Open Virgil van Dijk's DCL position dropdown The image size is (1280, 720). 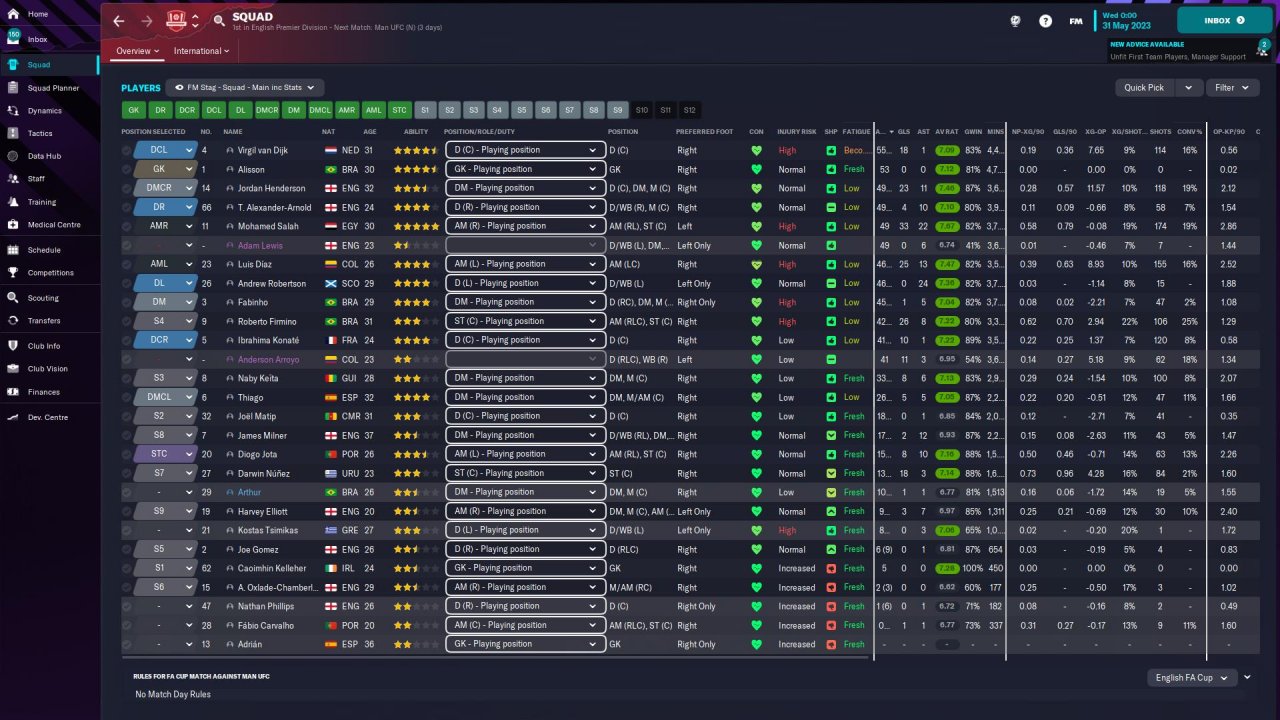coord(166,150)
